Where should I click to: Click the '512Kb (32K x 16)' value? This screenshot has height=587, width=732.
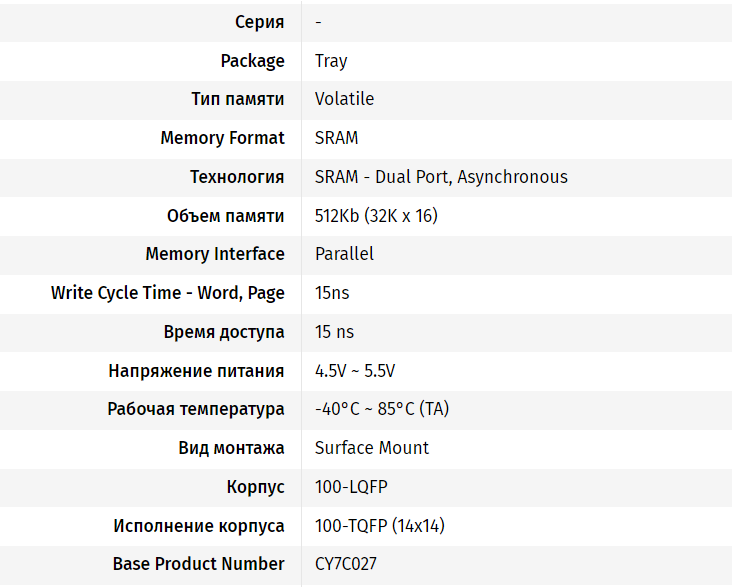tap(376, 216)
